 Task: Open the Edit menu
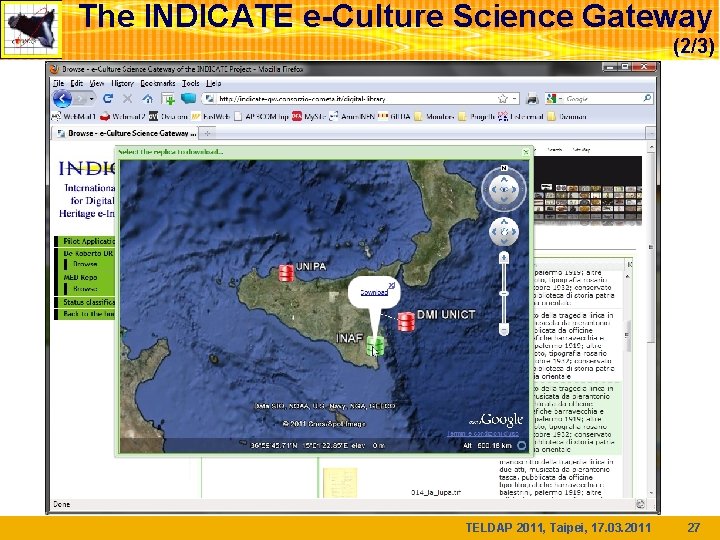pyautogui.click(x=77, y=83)
